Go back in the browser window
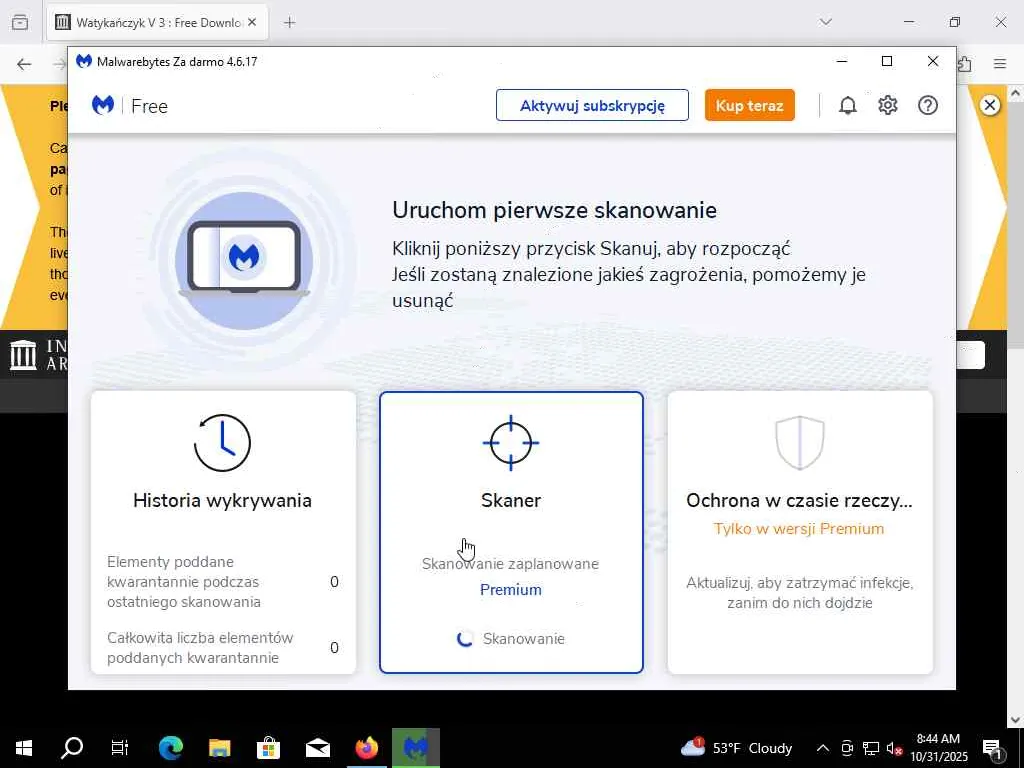The image size is (1024, 768). [24, 64]
